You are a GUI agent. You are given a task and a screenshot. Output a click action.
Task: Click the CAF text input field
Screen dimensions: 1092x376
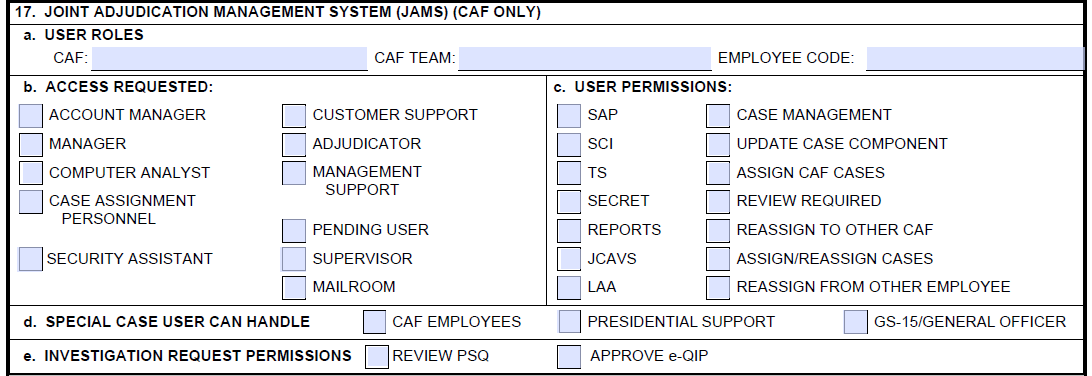229,58
